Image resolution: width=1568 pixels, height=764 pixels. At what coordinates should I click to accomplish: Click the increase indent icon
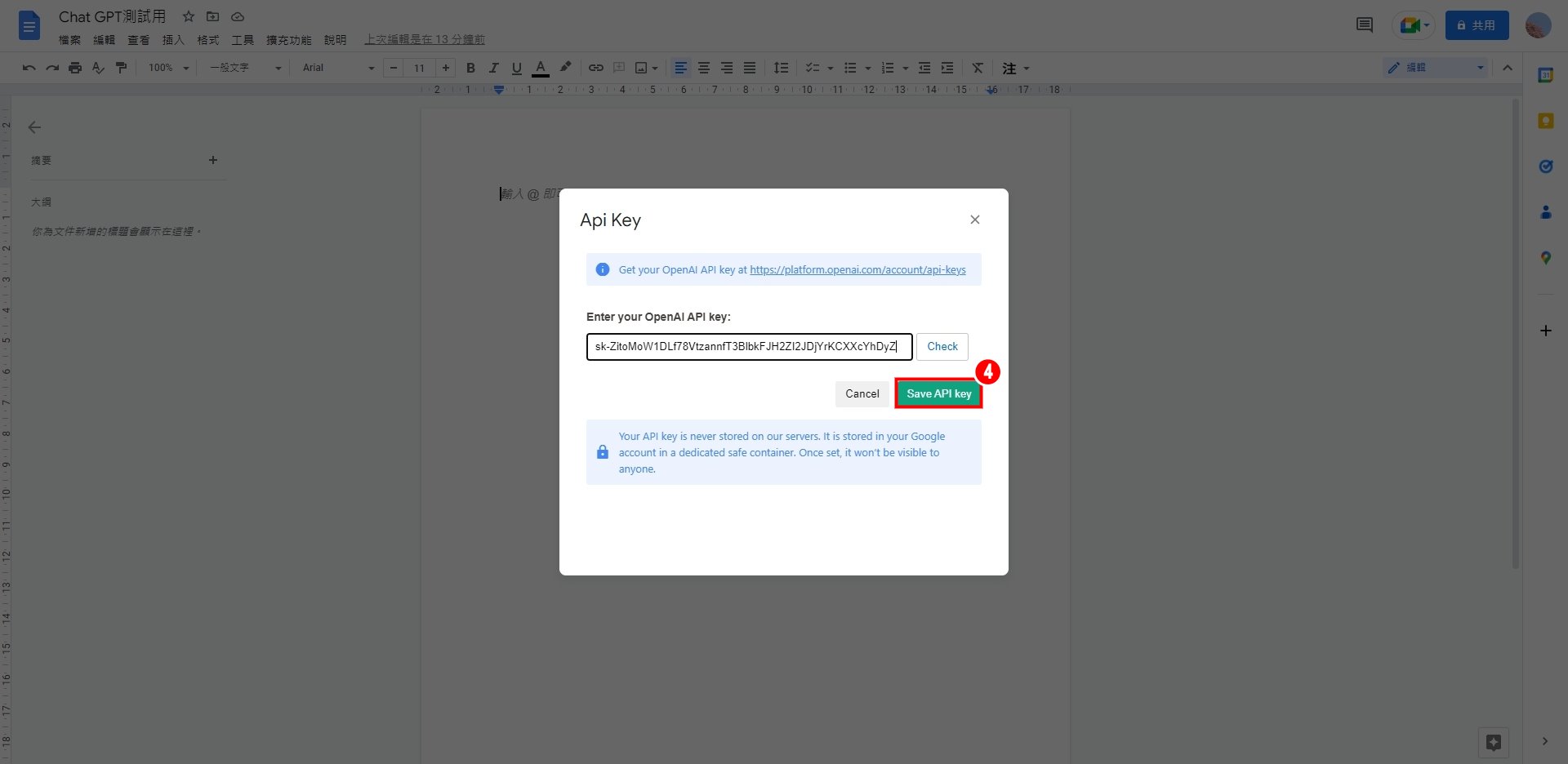(x=947, y=68)
